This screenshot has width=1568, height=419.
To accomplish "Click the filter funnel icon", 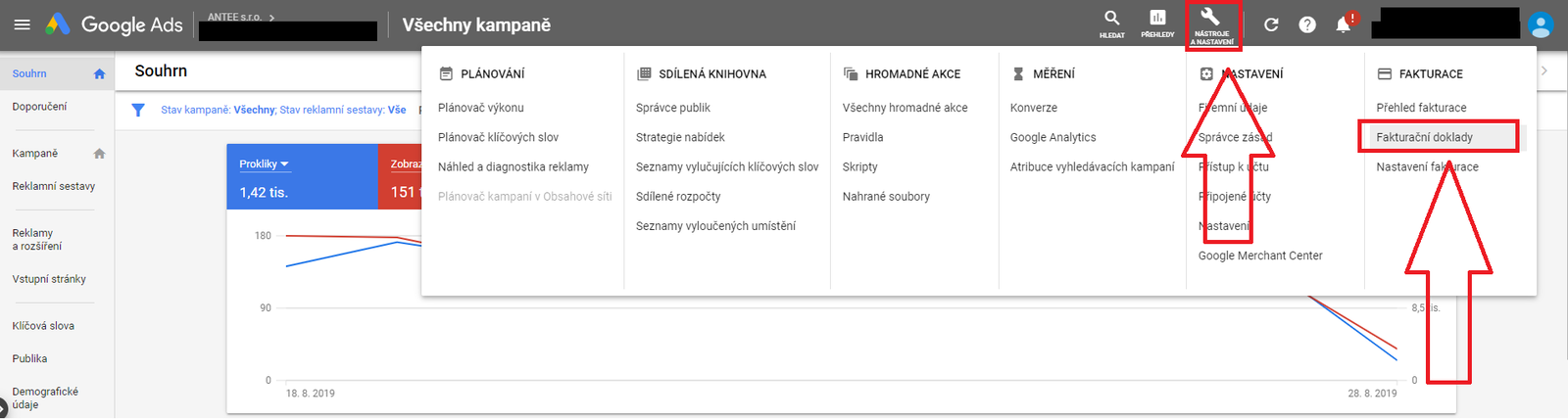I will click(x=138, y=110).
